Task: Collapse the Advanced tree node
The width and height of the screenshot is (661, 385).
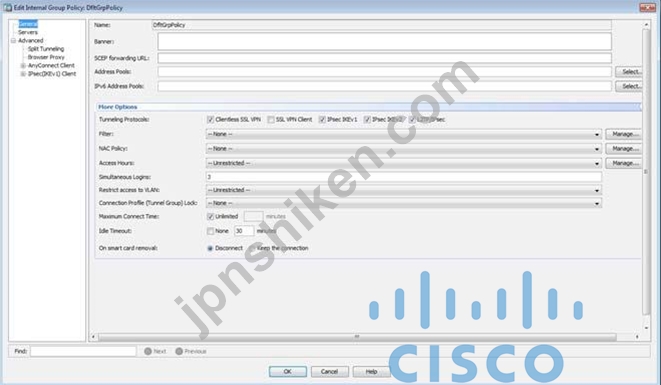Action: (x=13, y=40)
